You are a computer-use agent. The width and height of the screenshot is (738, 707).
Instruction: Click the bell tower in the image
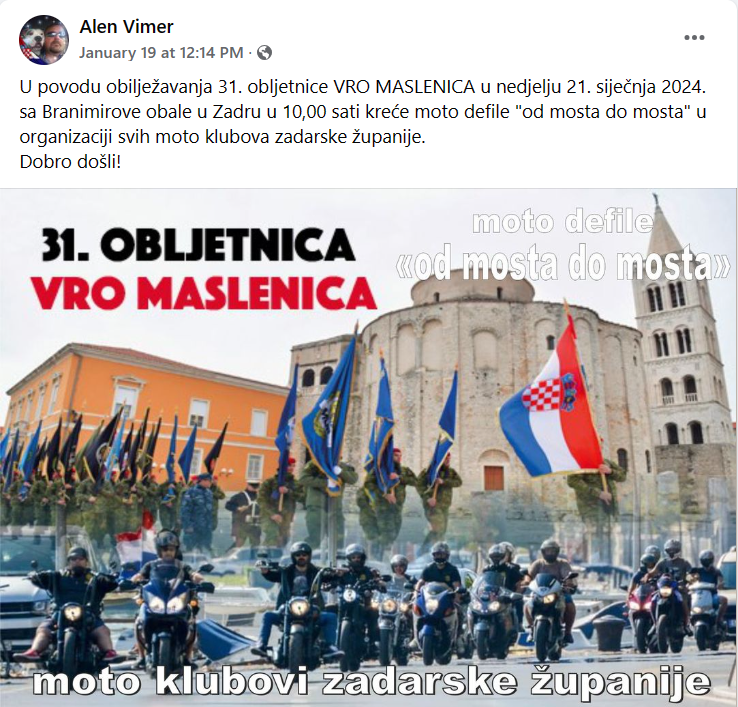click(x=678, y=337)
